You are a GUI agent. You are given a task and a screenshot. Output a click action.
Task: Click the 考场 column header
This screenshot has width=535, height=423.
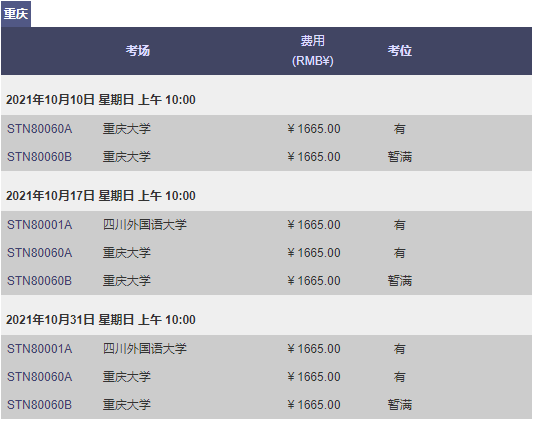pos(138,50)
